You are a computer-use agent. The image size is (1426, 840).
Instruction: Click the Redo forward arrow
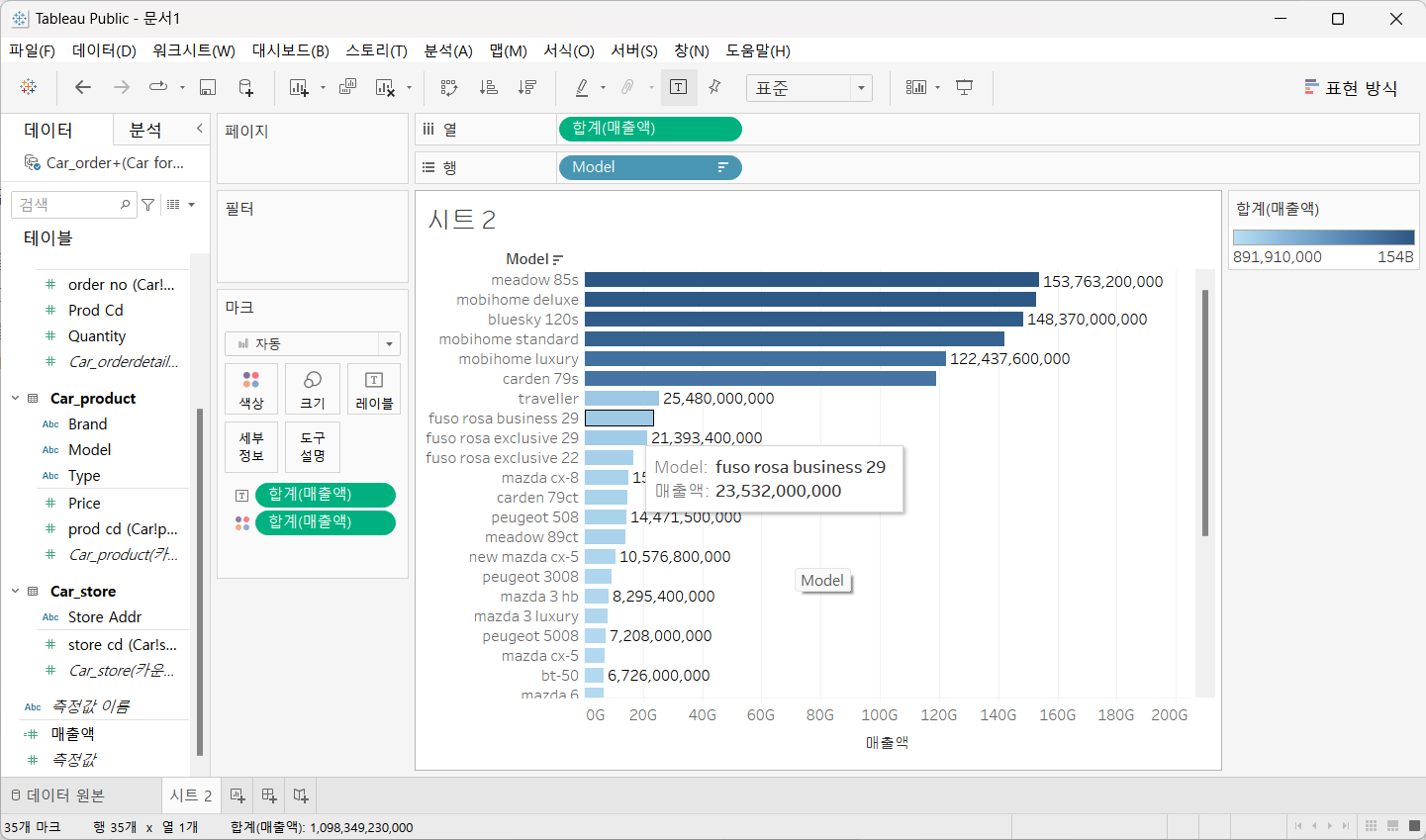pyautogui.click(x=122, y=87)
